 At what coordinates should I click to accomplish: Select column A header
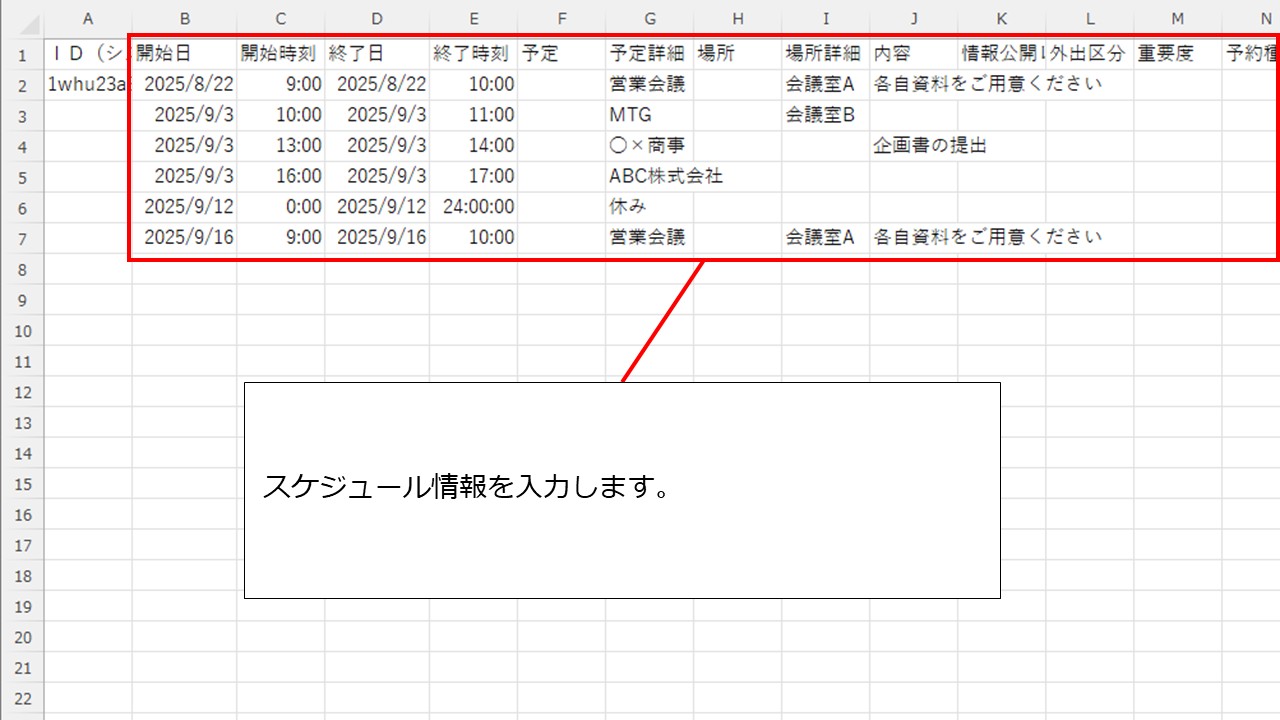coord(88,18)
